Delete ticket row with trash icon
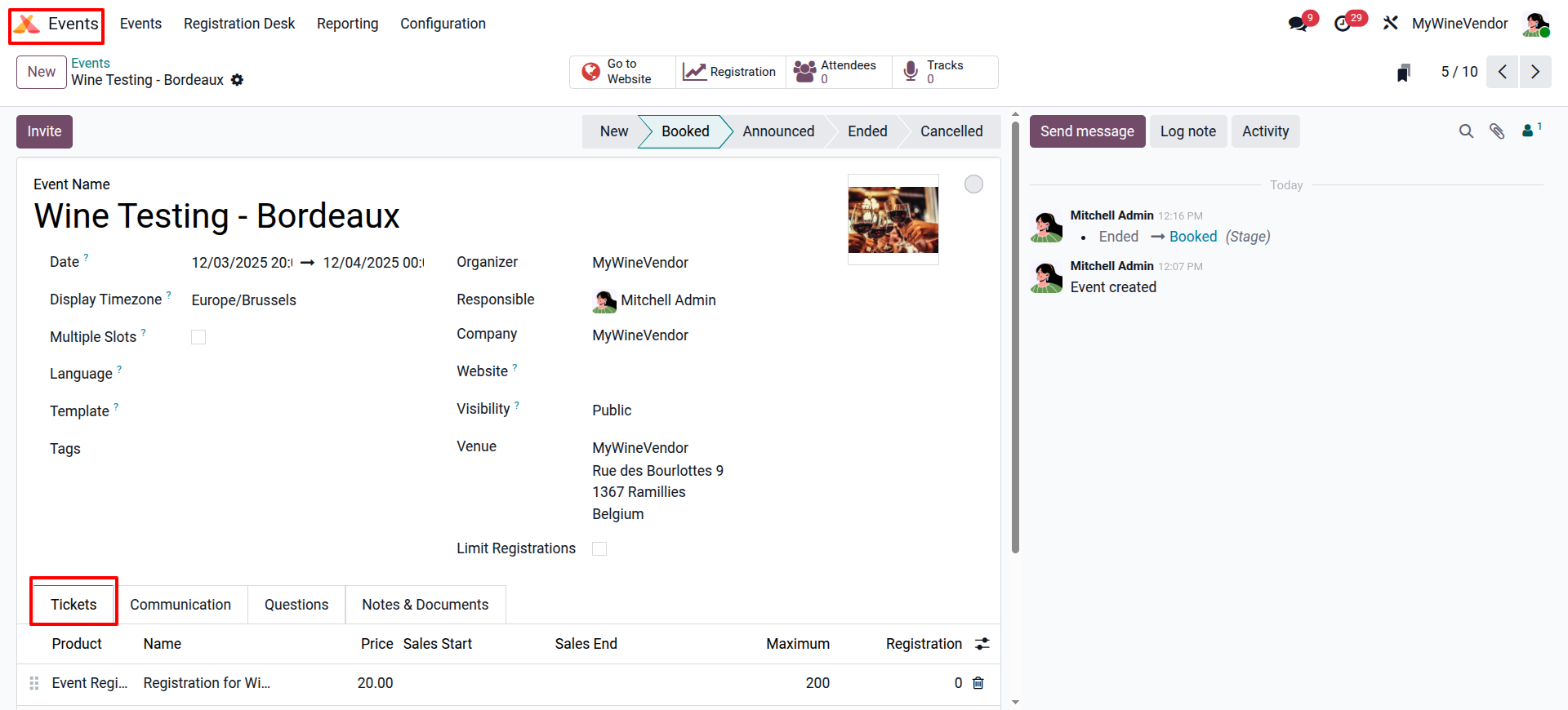 [978, 683]
